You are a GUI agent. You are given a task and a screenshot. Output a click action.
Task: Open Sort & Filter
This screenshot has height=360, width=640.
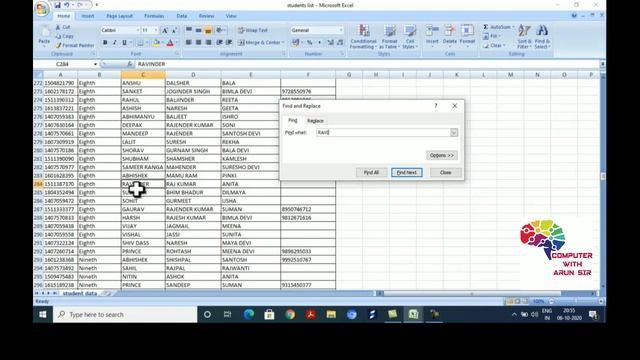524,37
